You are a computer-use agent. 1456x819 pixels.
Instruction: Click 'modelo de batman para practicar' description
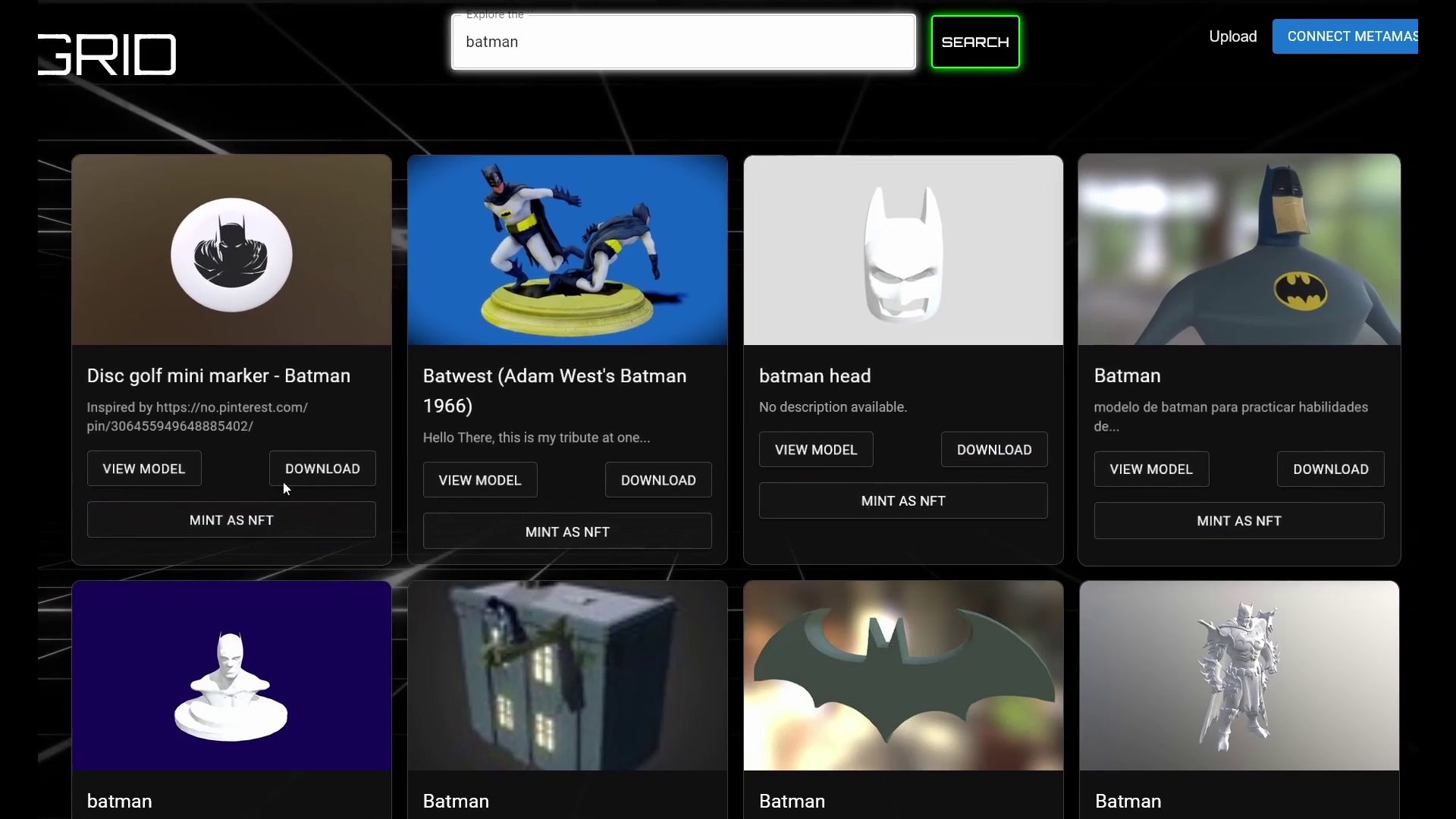tap(1231, 416)
